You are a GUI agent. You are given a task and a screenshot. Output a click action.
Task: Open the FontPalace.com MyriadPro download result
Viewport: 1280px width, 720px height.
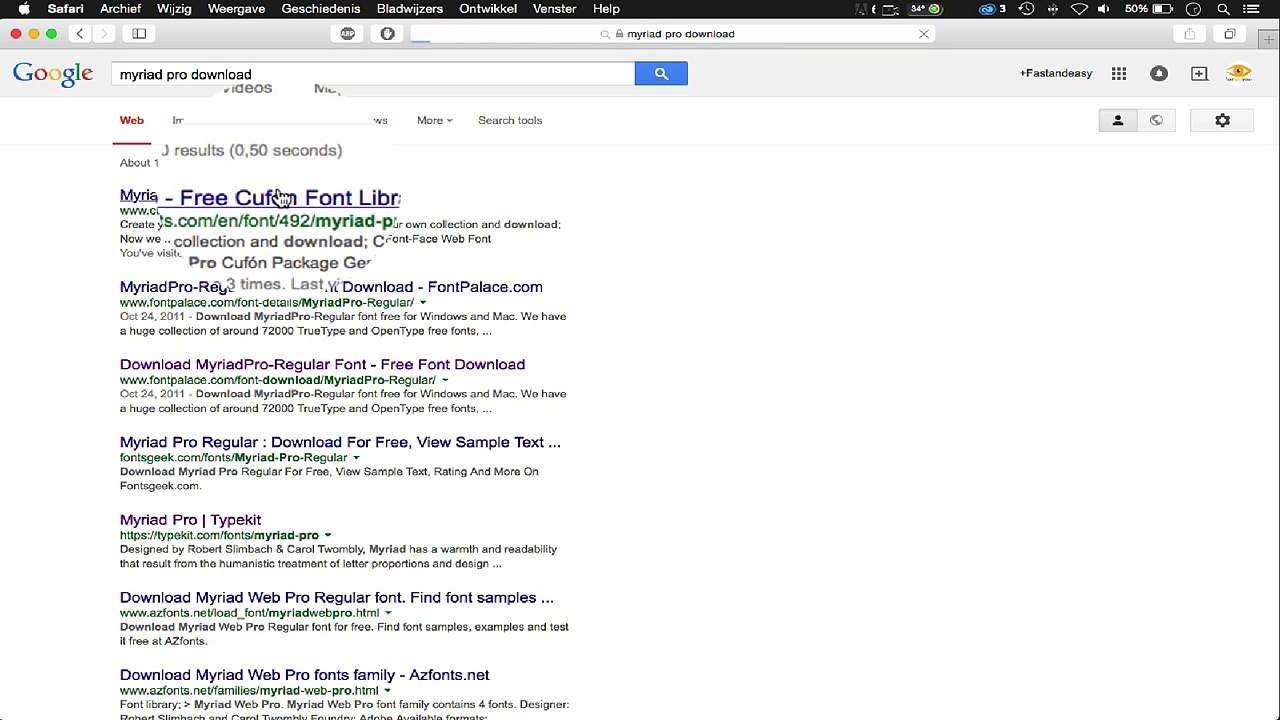click(331, 287)
